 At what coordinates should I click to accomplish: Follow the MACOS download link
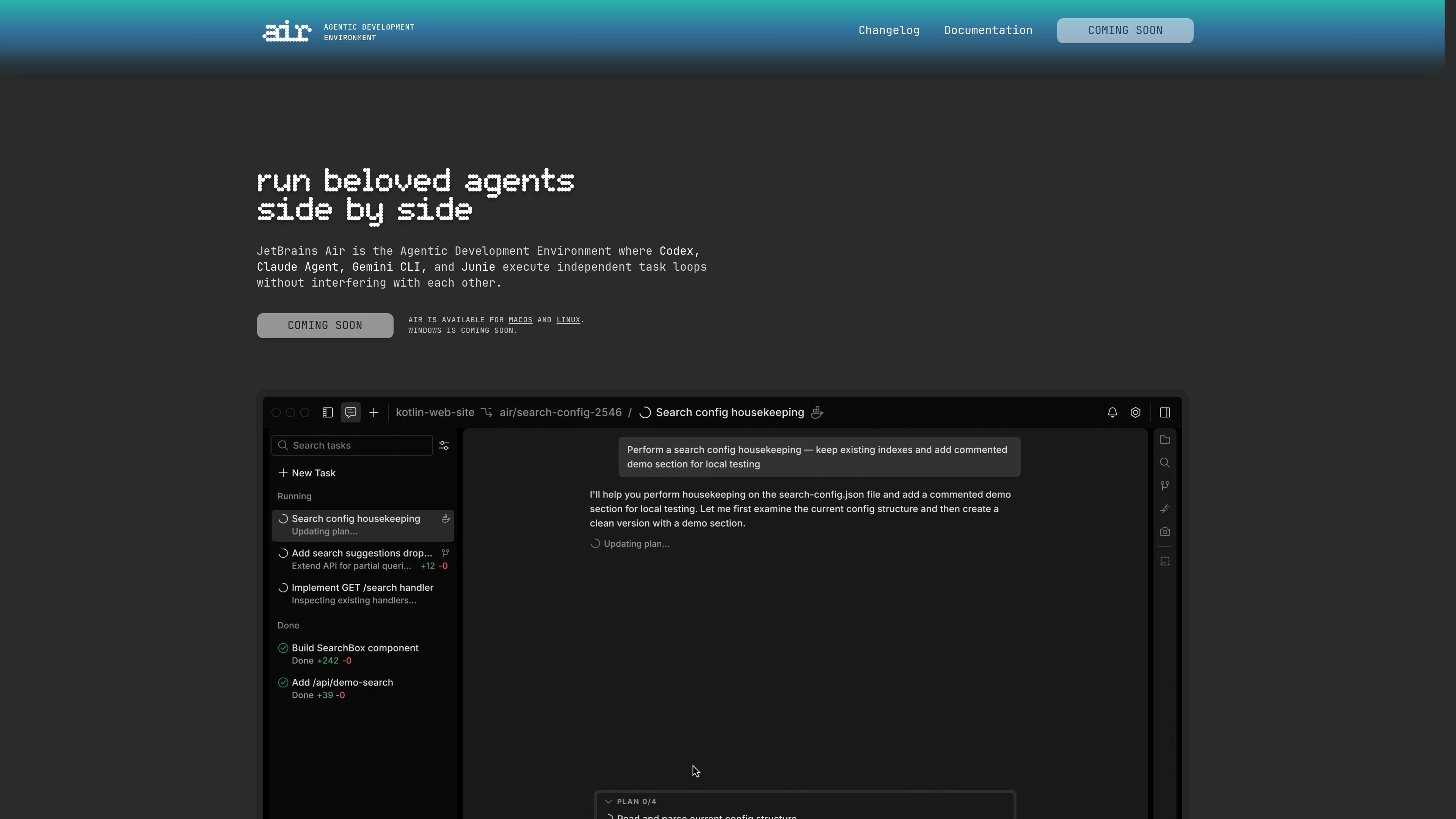pyautogui.click(x=520, y=320)
